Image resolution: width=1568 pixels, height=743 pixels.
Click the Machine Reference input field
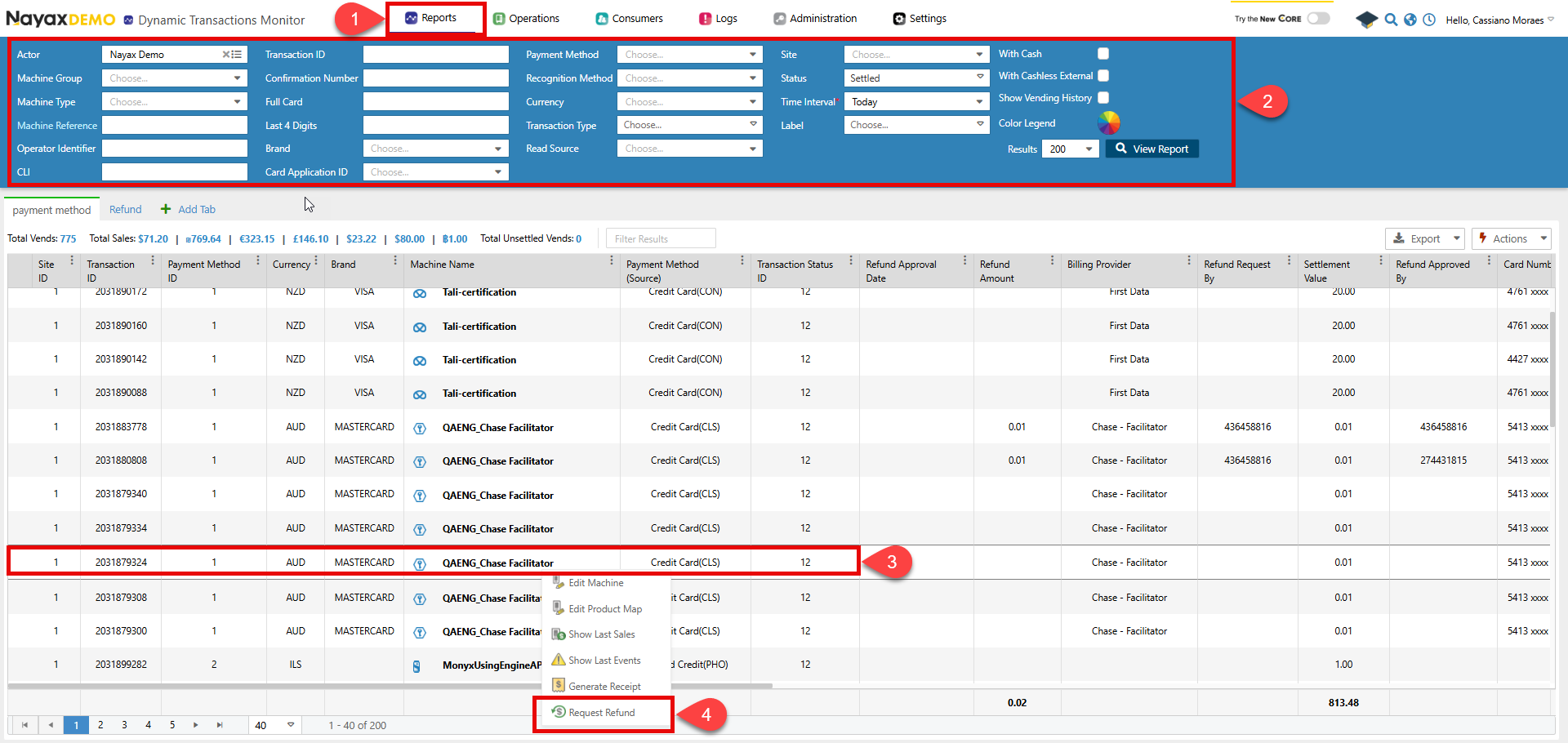tap(175, 125)
